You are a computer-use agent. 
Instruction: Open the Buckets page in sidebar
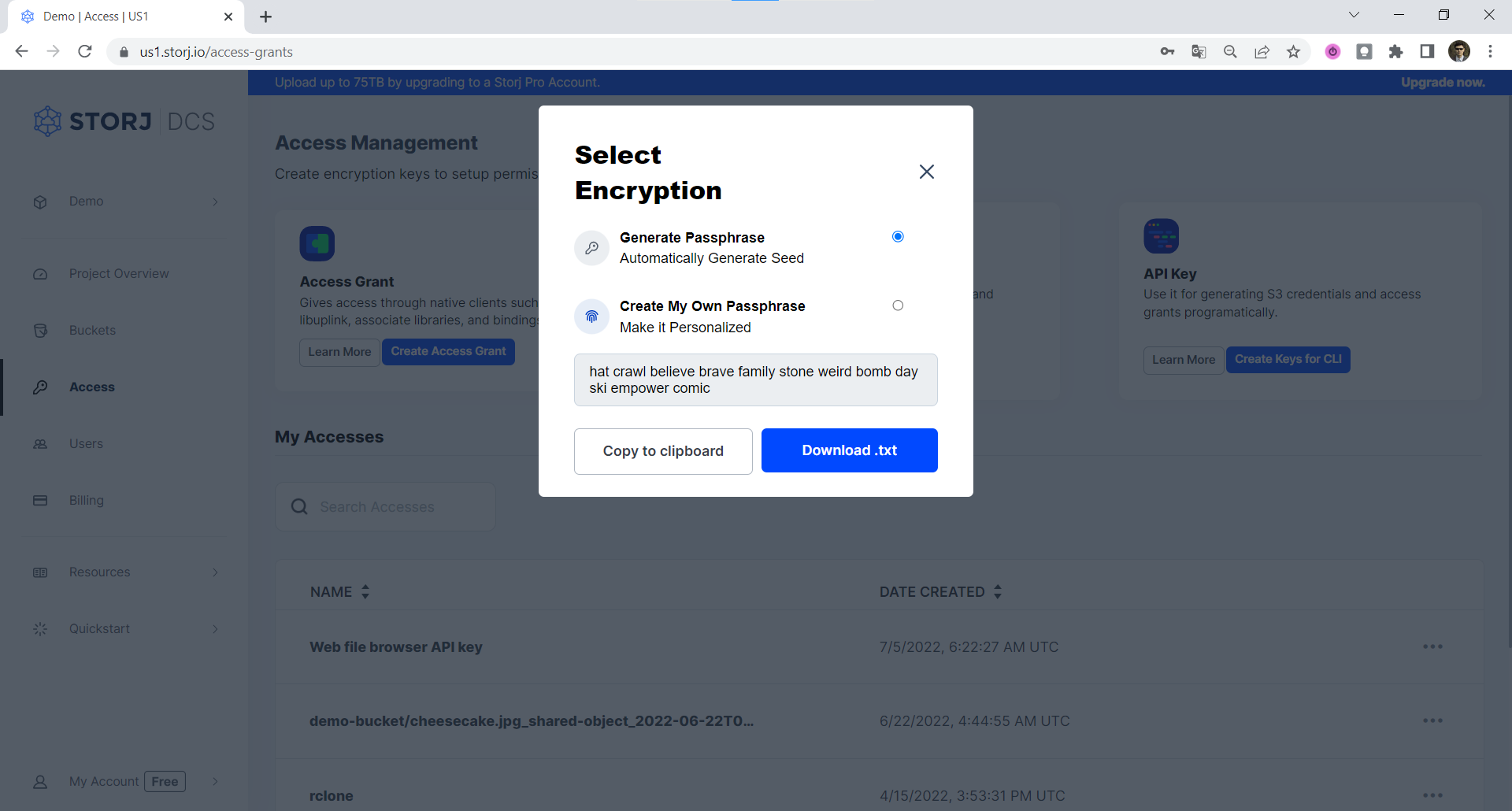[92, 331]
